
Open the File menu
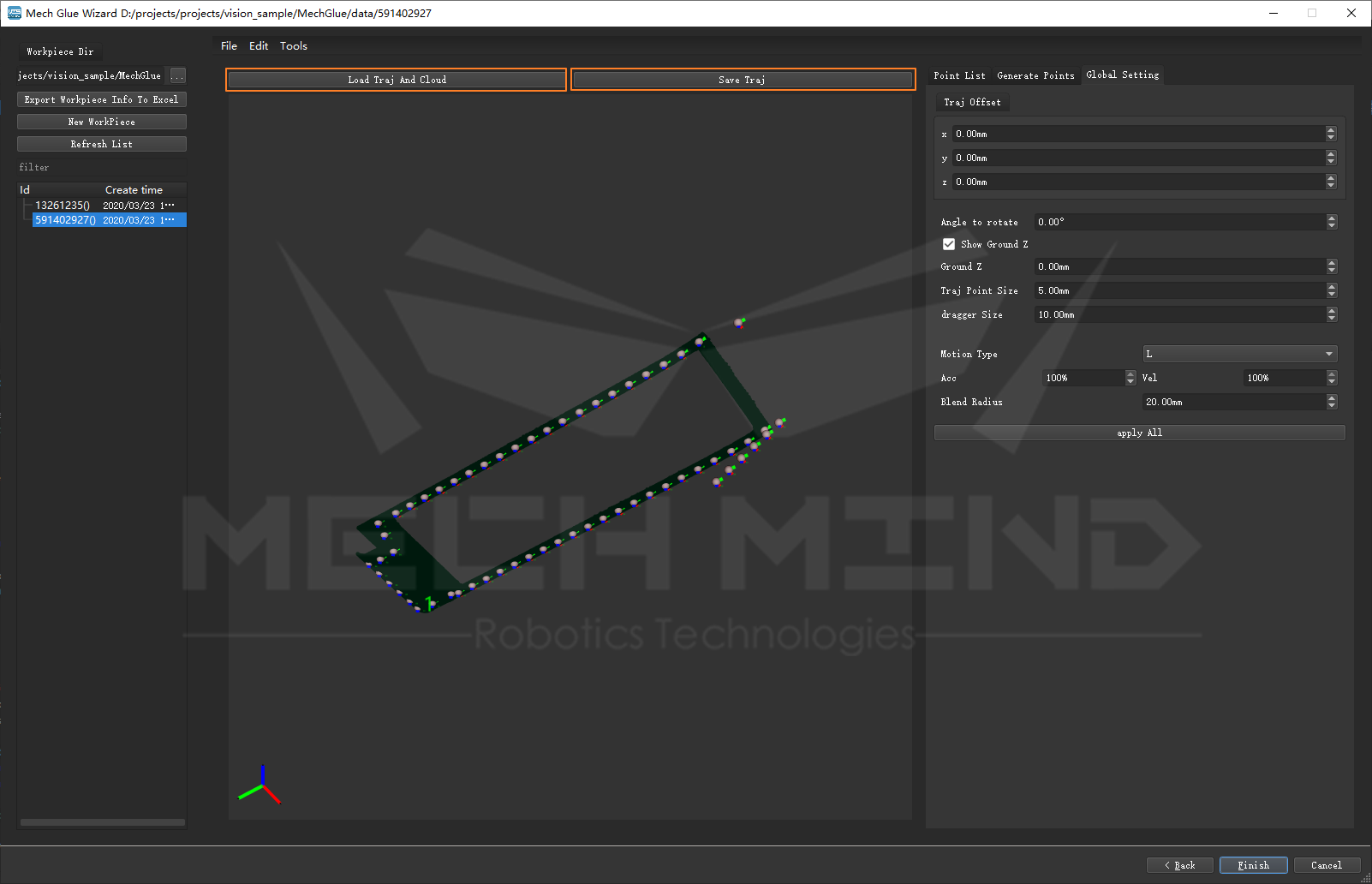point(229,46)
